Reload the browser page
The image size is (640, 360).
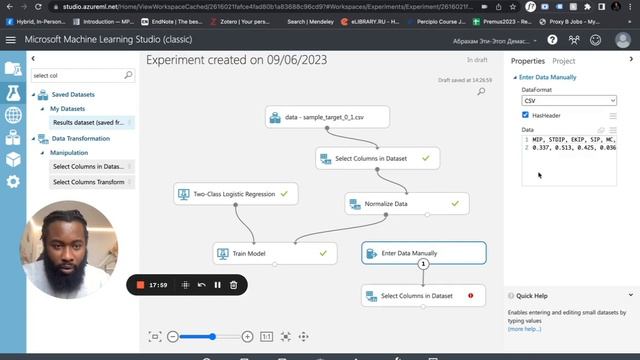(38, 7)
